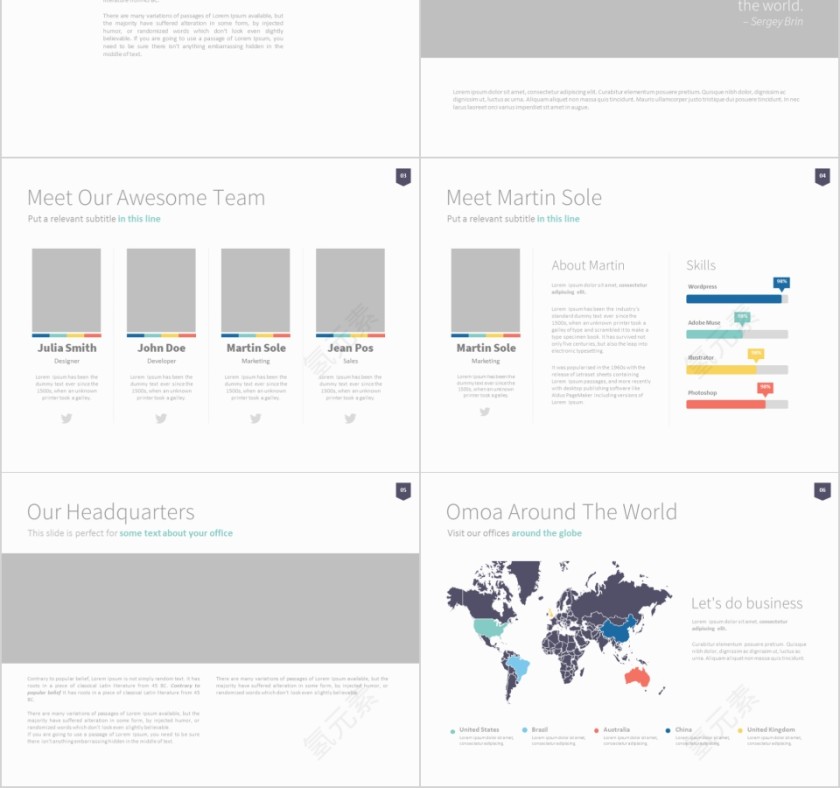Click the Twitter icon under John Doe
Viewport: 840px width, 788px height.
click(161, 419)
